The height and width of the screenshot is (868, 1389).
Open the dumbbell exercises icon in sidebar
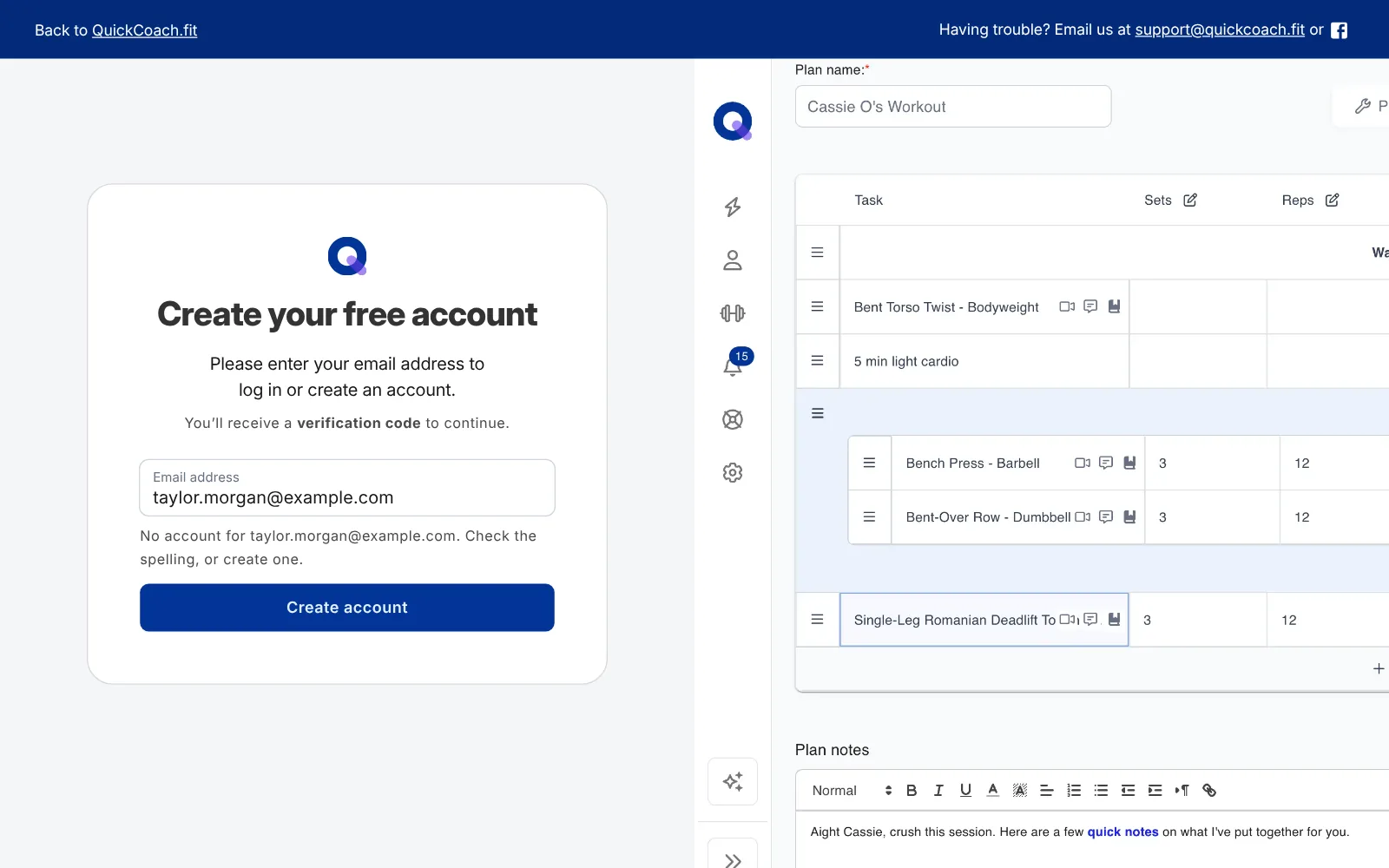point(733,313)
